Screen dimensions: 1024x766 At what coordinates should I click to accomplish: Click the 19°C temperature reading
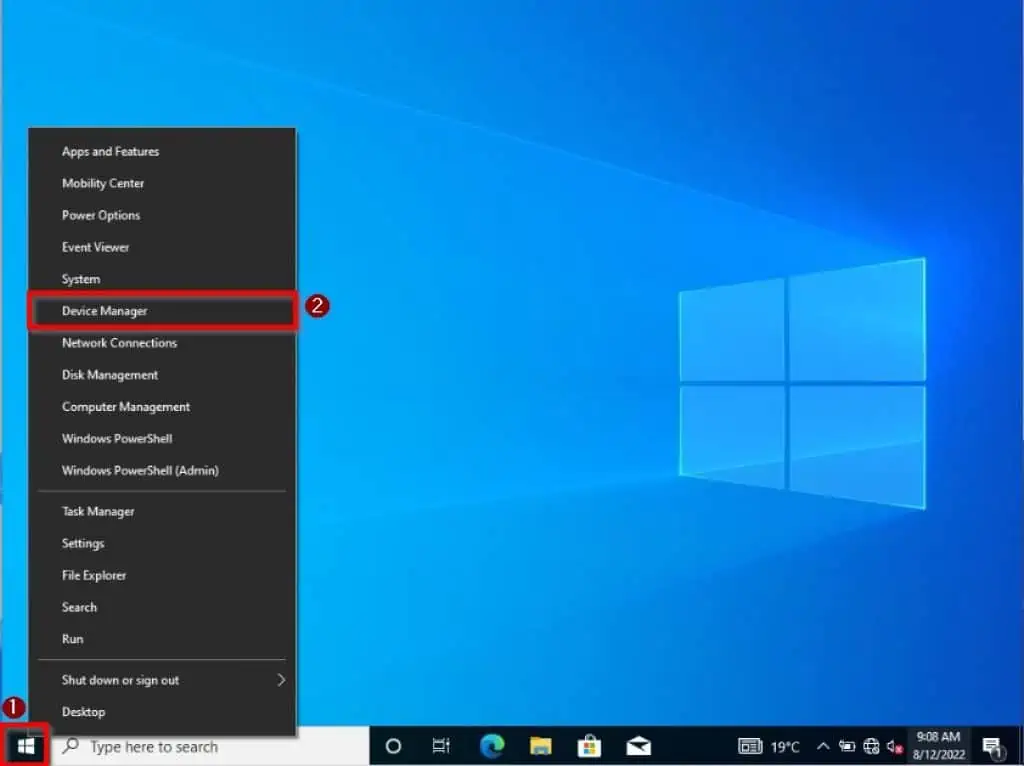tap(784, 746)
